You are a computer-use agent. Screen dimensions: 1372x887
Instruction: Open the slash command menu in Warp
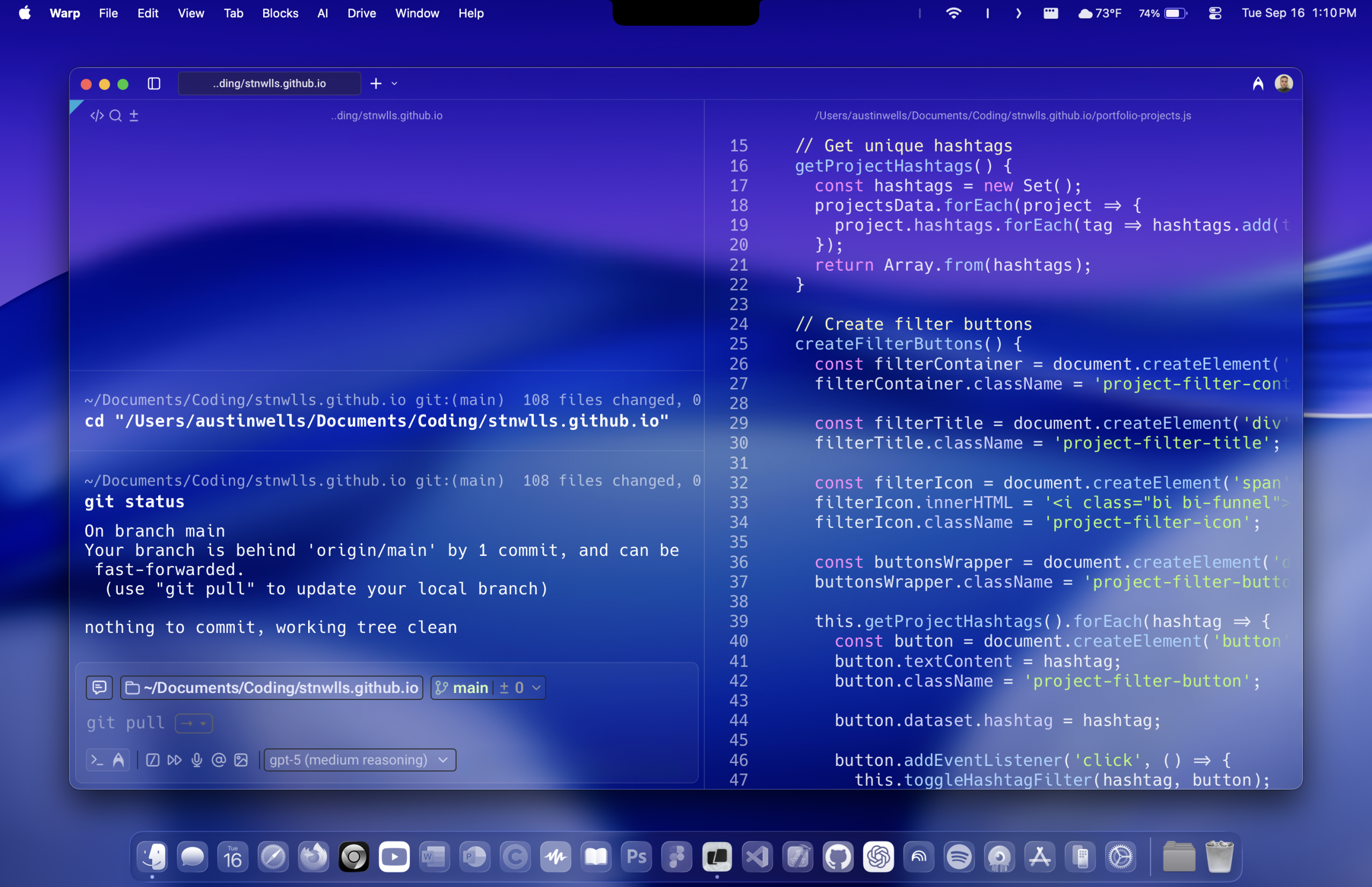tap(153, 759)
